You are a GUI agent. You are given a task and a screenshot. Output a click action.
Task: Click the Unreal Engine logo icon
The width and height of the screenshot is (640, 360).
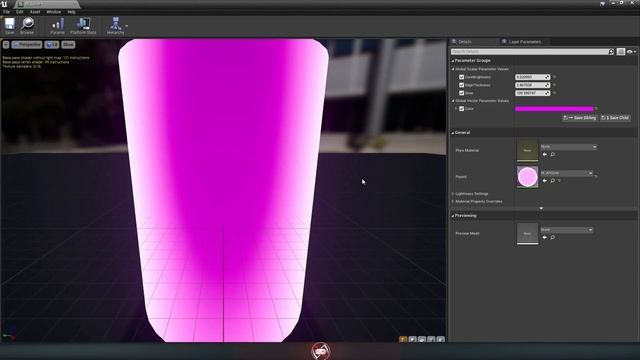point(4,4)
